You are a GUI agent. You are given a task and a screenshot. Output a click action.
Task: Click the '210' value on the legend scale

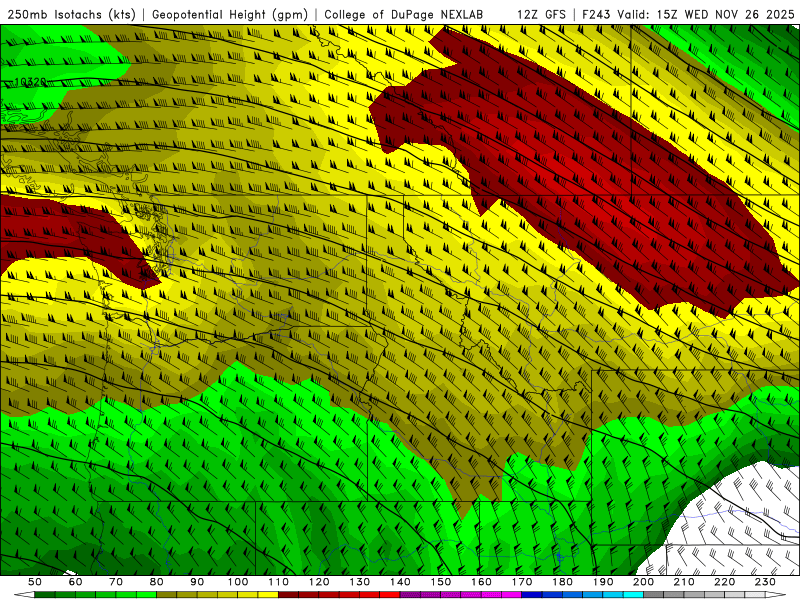pyautogui.click(x=685, y=582)
